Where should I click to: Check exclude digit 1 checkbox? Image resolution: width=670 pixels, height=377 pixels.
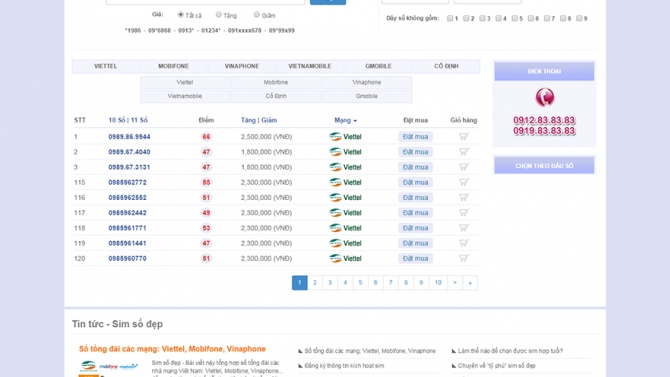tap(450, 18)
